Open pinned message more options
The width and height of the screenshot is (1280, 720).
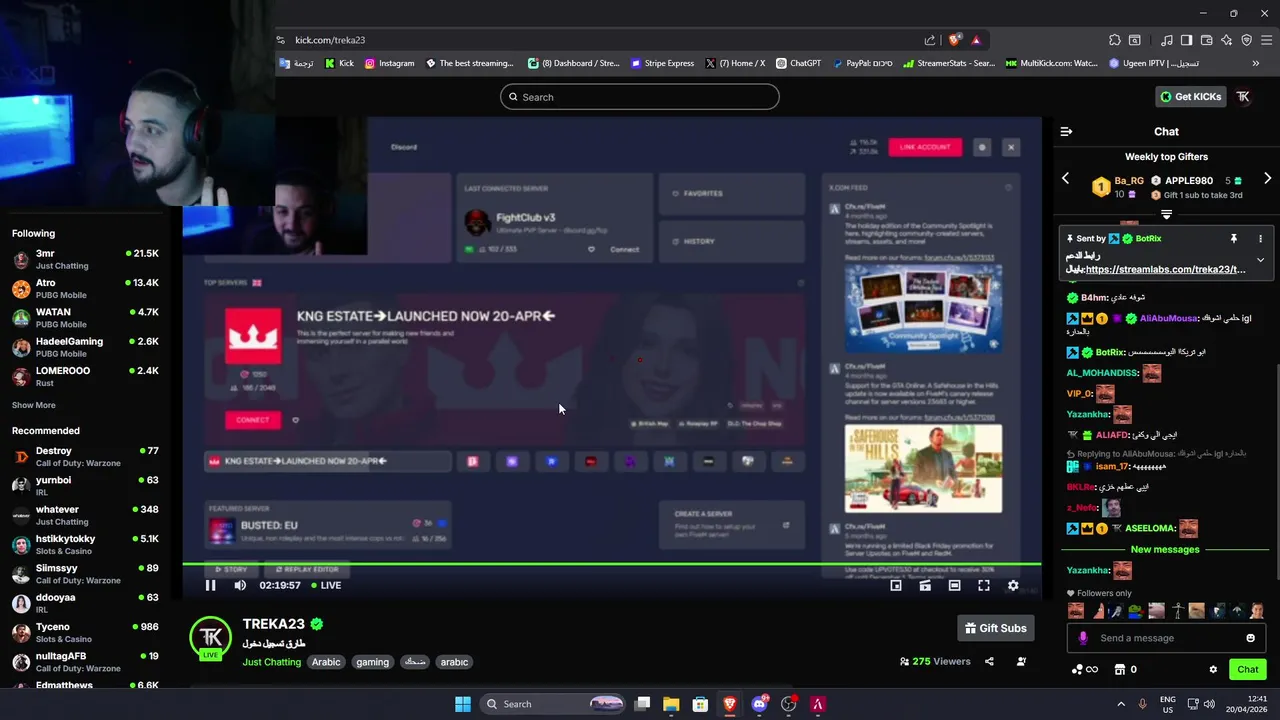pos(1260,239)
